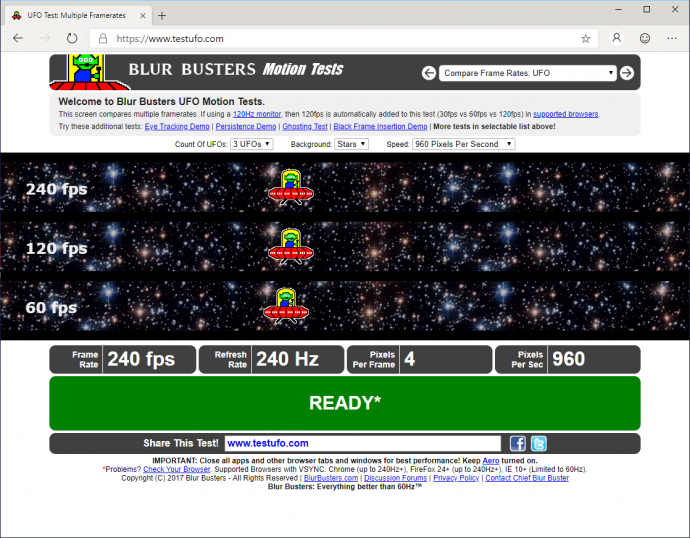Follow the Black Frame Insertion Demo link

(380, 127)
